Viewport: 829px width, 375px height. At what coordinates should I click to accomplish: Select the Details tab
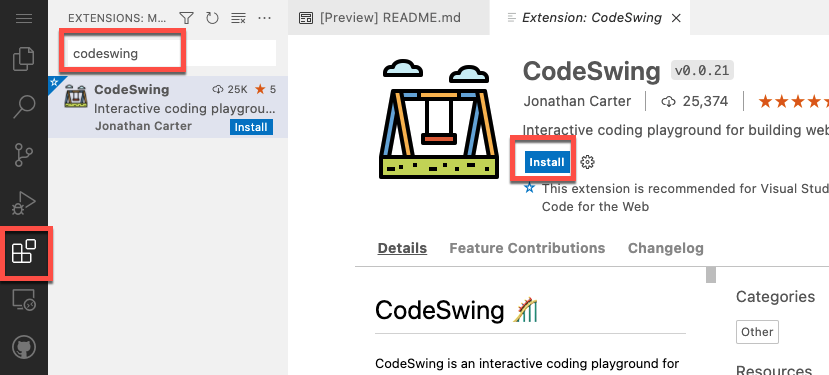tap(402, 248)
